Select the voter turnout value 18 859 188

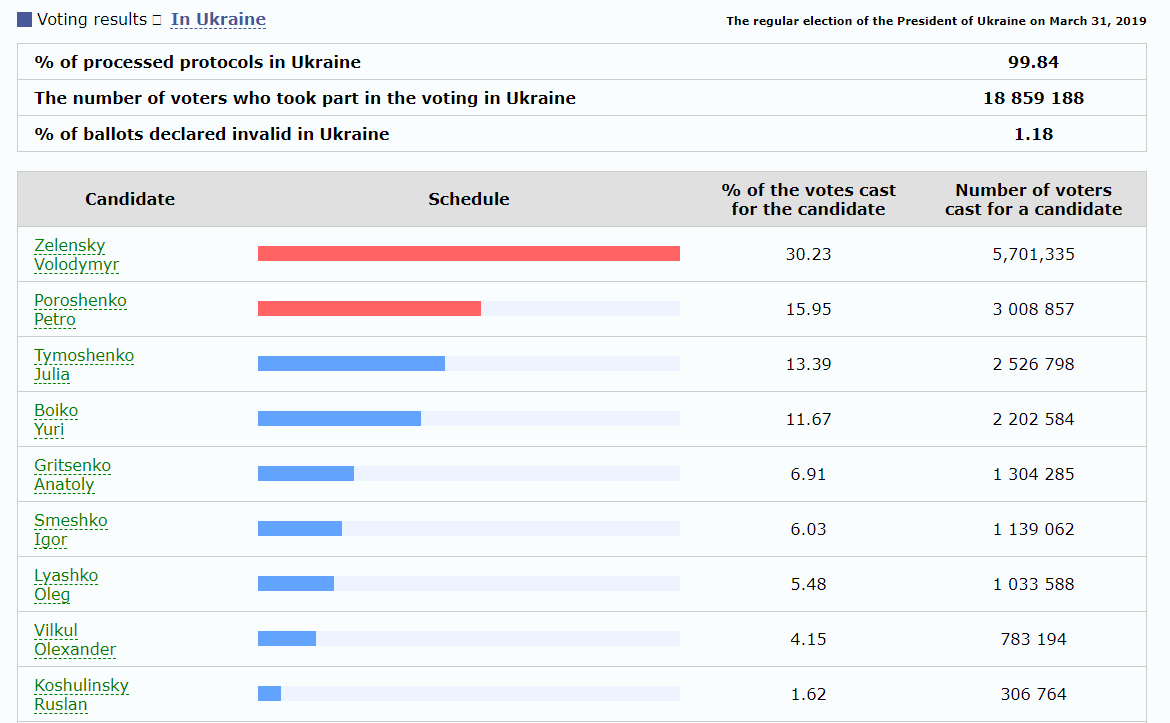click(1033, 98)
